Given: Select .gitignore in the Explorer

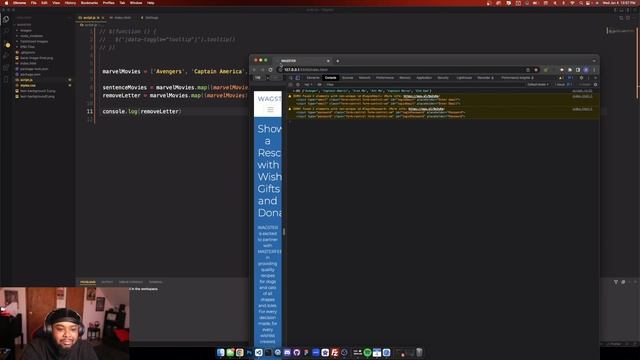Looking at the screenshot, I should click(x=28, y=52).
